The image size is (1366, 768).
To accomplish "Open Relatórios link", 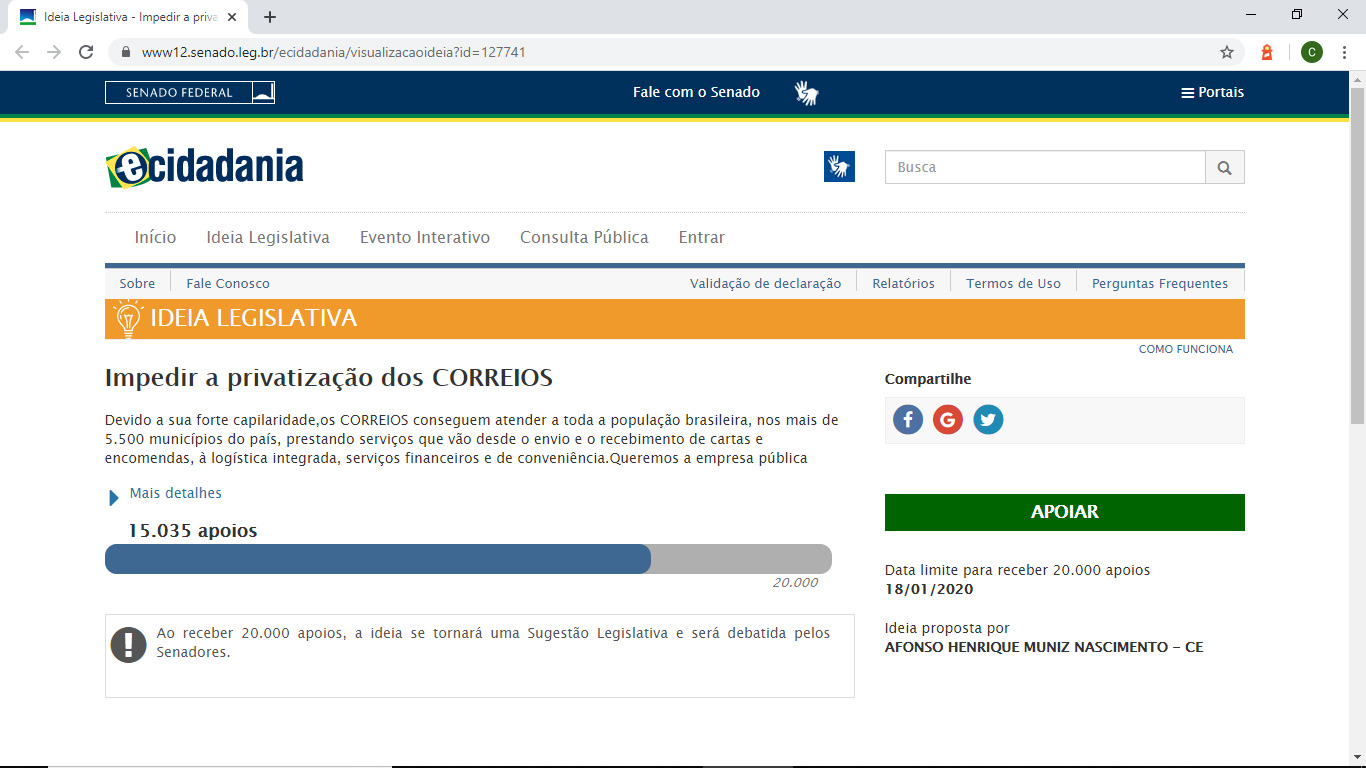I will click(x=903, y=283).
